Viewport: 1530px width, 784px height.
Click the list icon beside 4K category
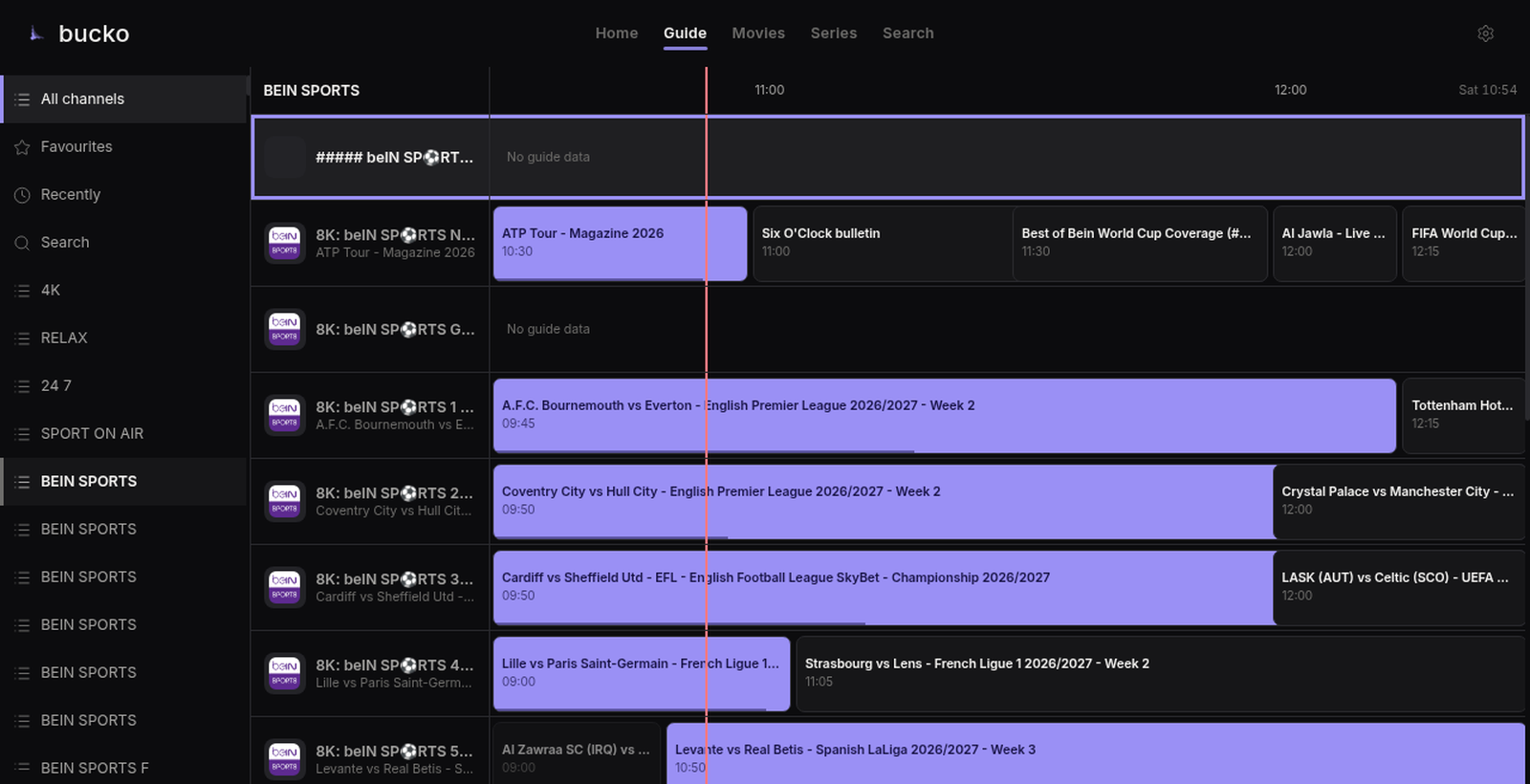coord(22,291)
